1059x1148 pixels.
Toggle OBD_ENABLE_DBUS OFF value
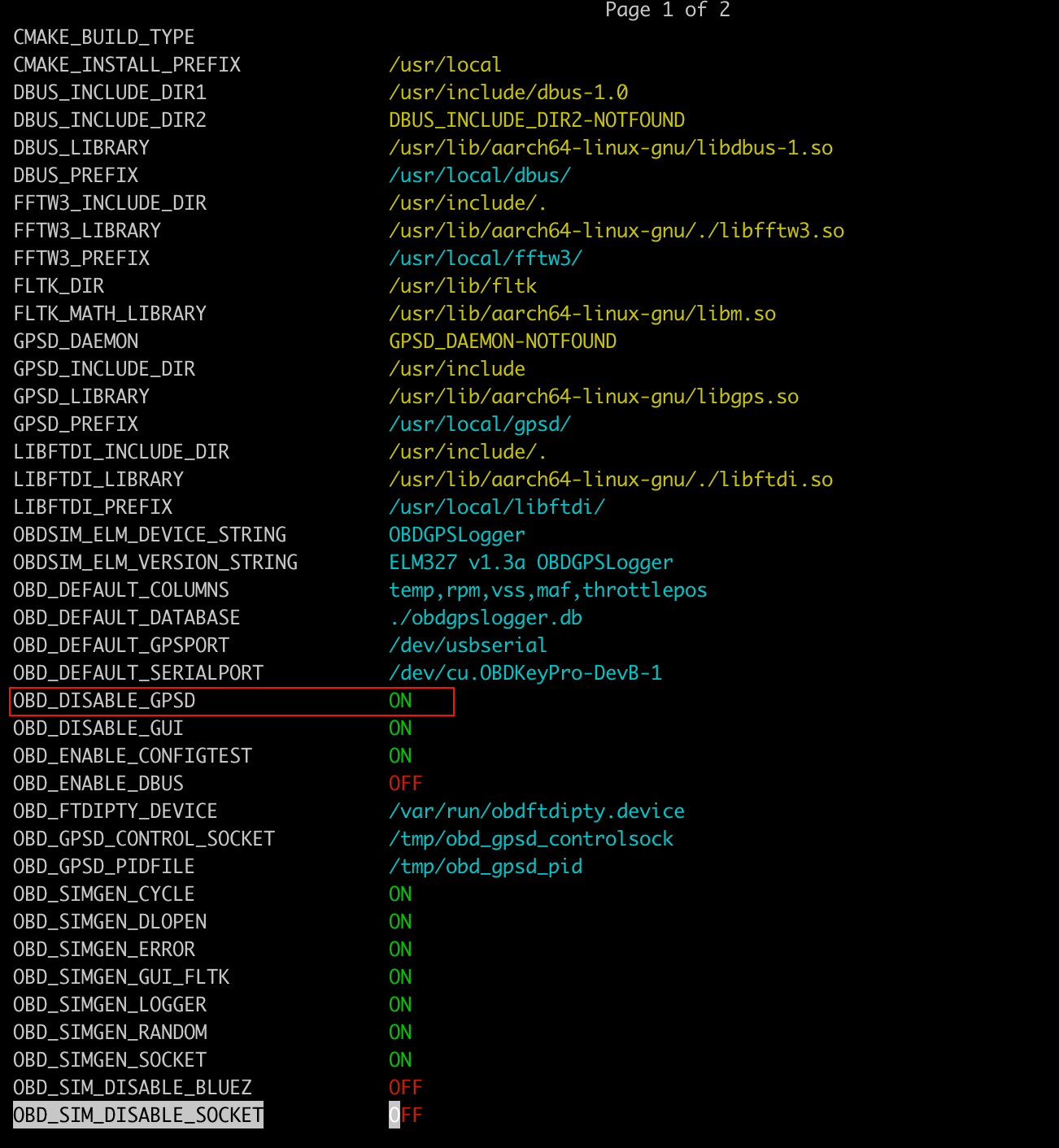tap(405, 784)
